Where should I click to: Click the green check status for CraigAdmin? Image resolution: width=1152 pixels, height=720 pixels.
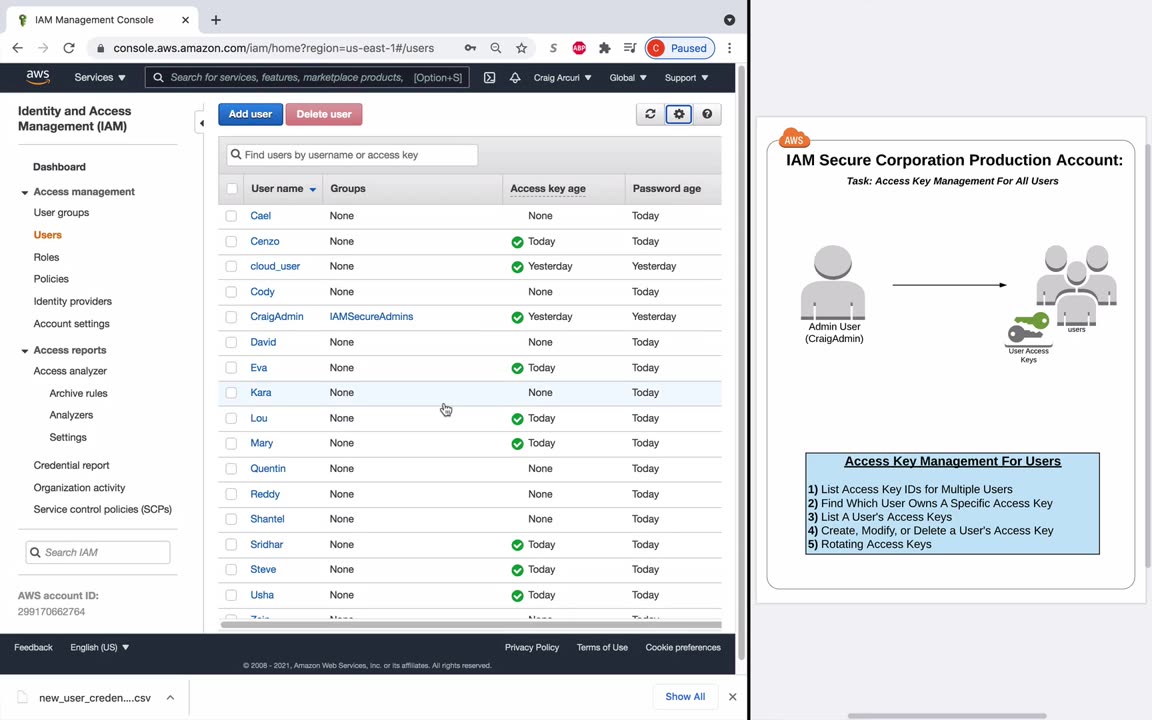click(x=517, y=317)
